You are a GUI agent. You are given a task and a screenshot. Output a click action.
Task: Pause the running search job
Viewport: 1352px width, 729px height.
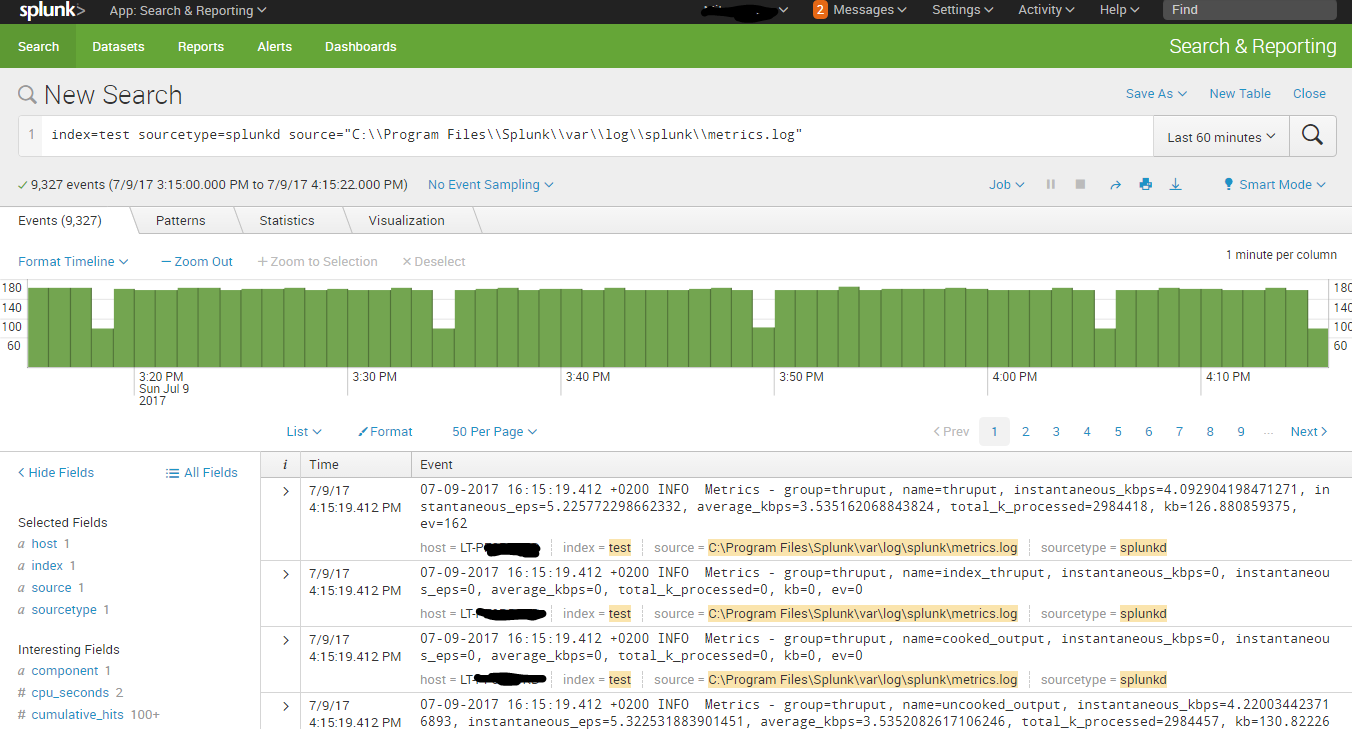[x=1050, y=184]
